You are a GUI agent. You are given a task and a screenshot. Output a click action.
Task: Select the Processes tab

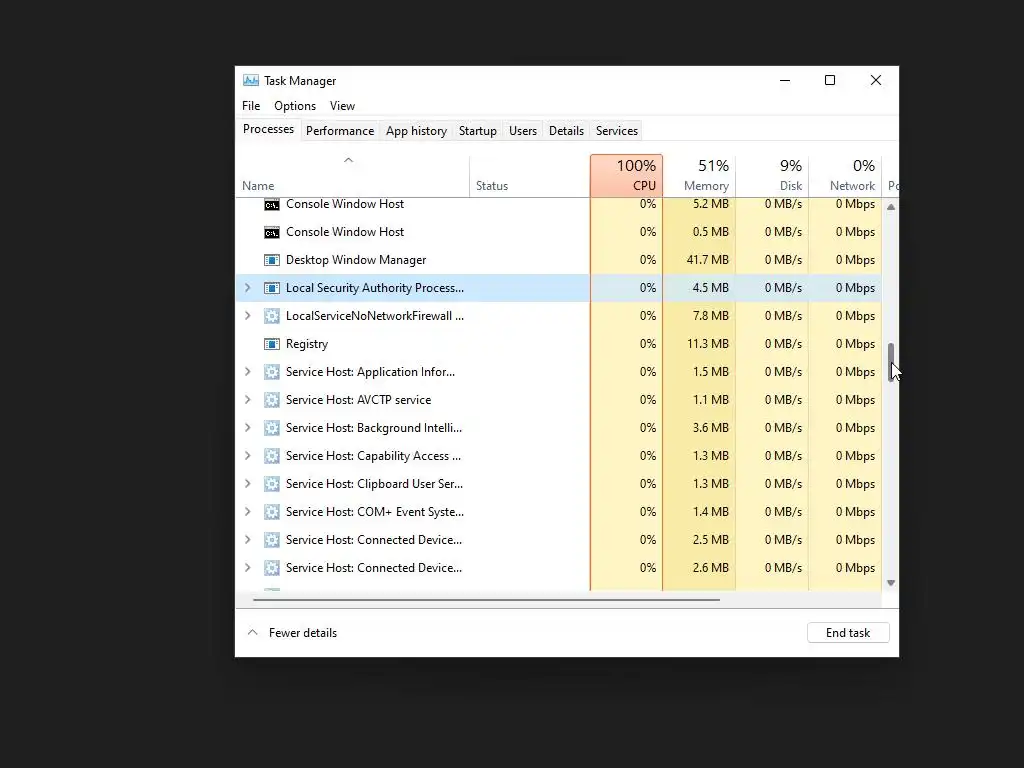pos(268,129)
